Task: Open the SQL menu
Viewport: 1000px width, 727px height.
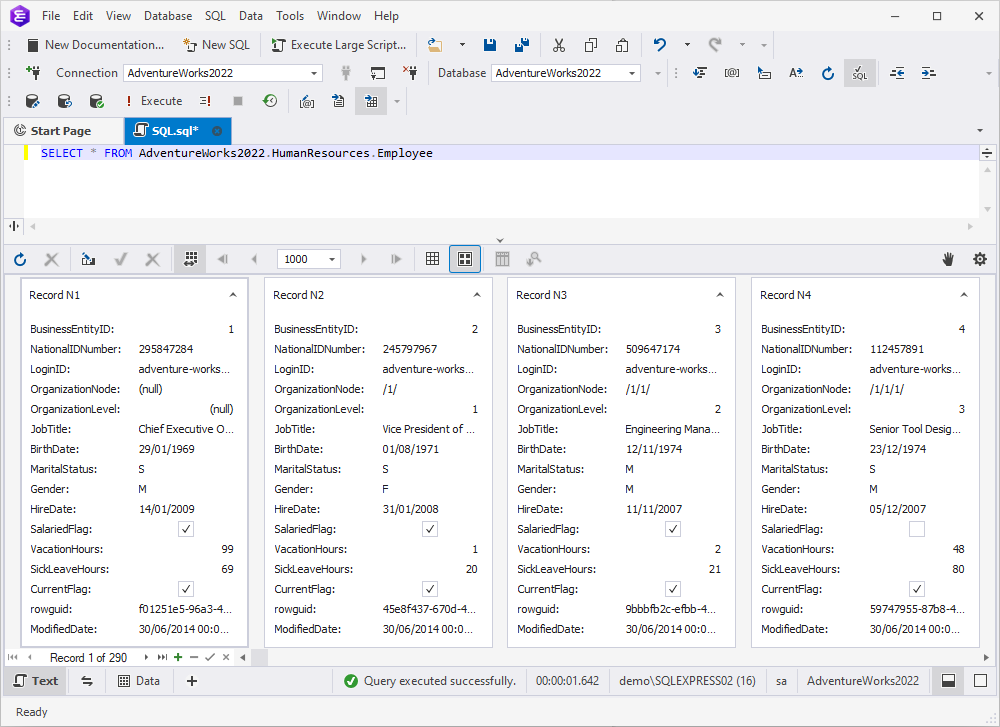Action: [x=215, y=16]
